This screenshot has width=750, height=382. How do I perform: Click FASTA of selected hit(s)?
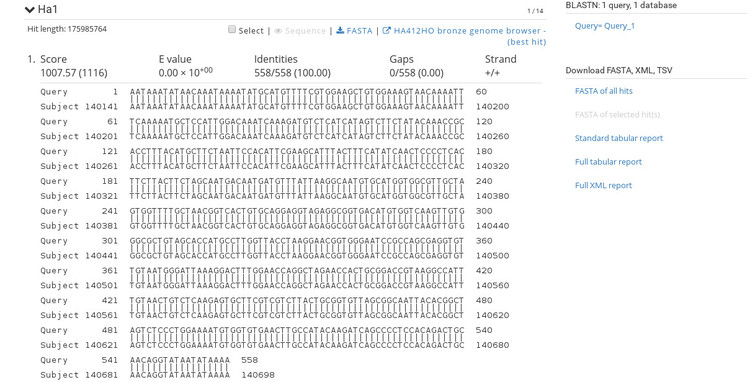pyautogui.click(x=613, y=114)
